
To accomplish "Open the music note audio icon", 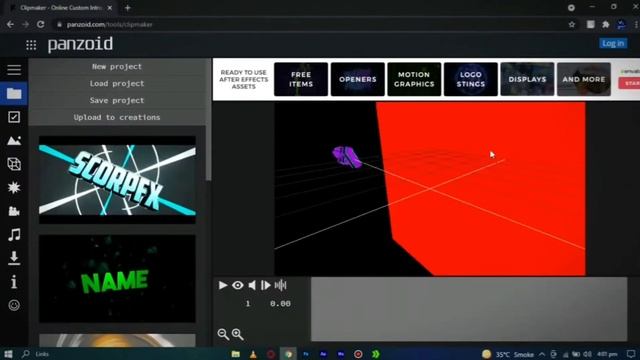I will point(14,235).
